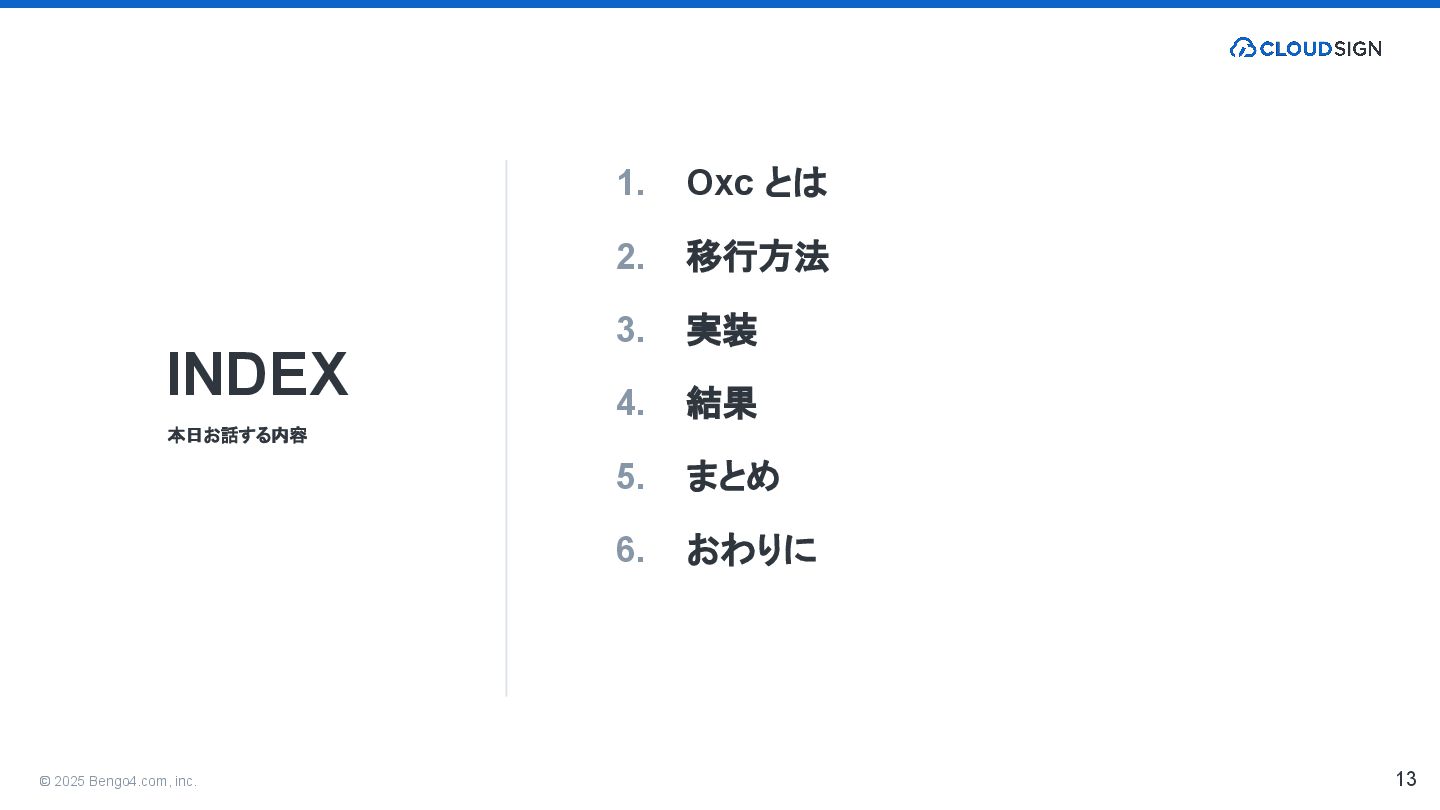Click the blue bar at the top
This screenshot has width=1440, height=810.
coord(720,4)
